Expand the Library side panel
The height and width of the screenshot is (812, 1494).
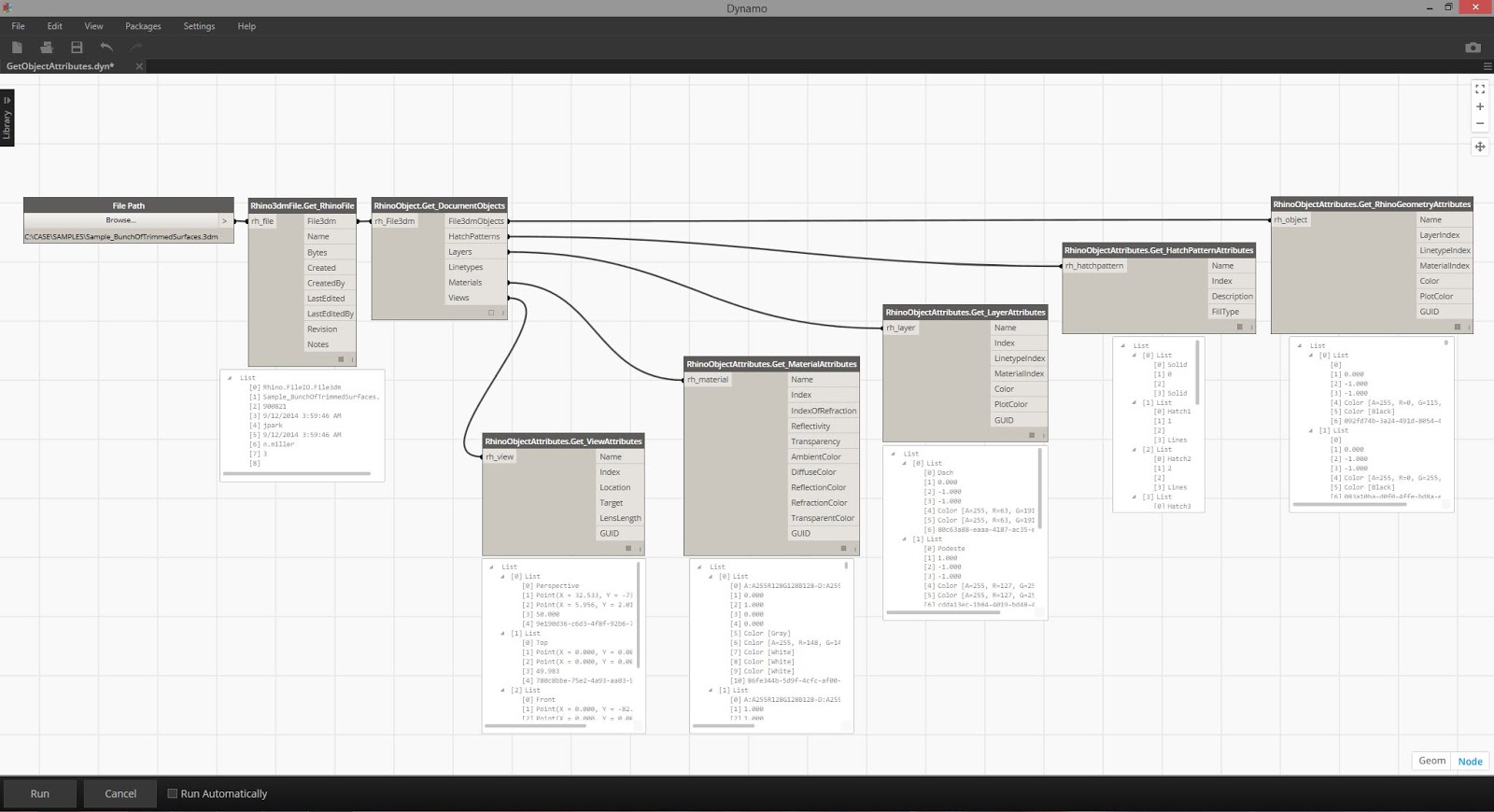(x=7, y=118)
